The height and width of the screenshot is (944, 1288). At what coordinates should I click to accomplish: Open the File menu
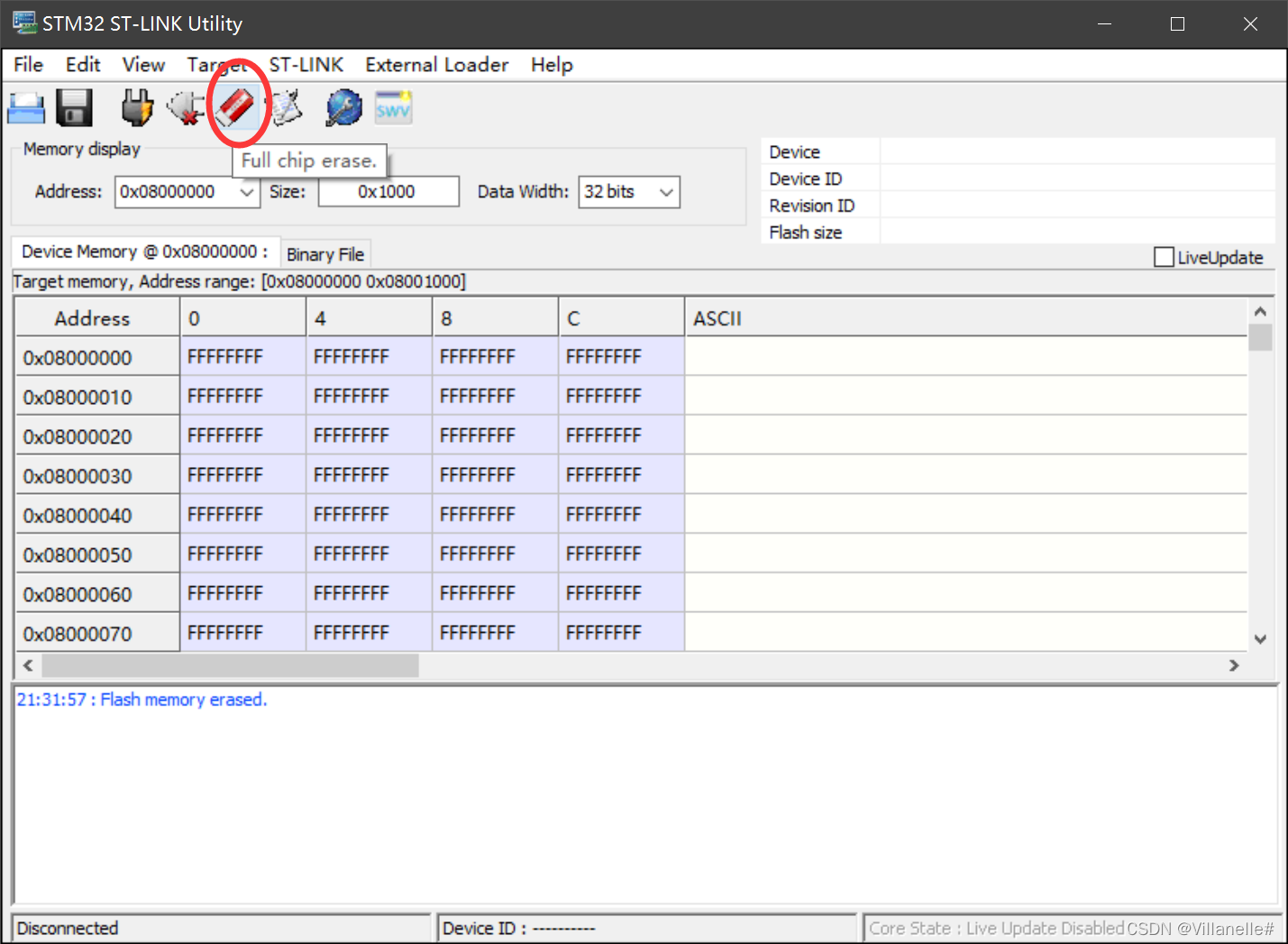[x=28, y=65]
